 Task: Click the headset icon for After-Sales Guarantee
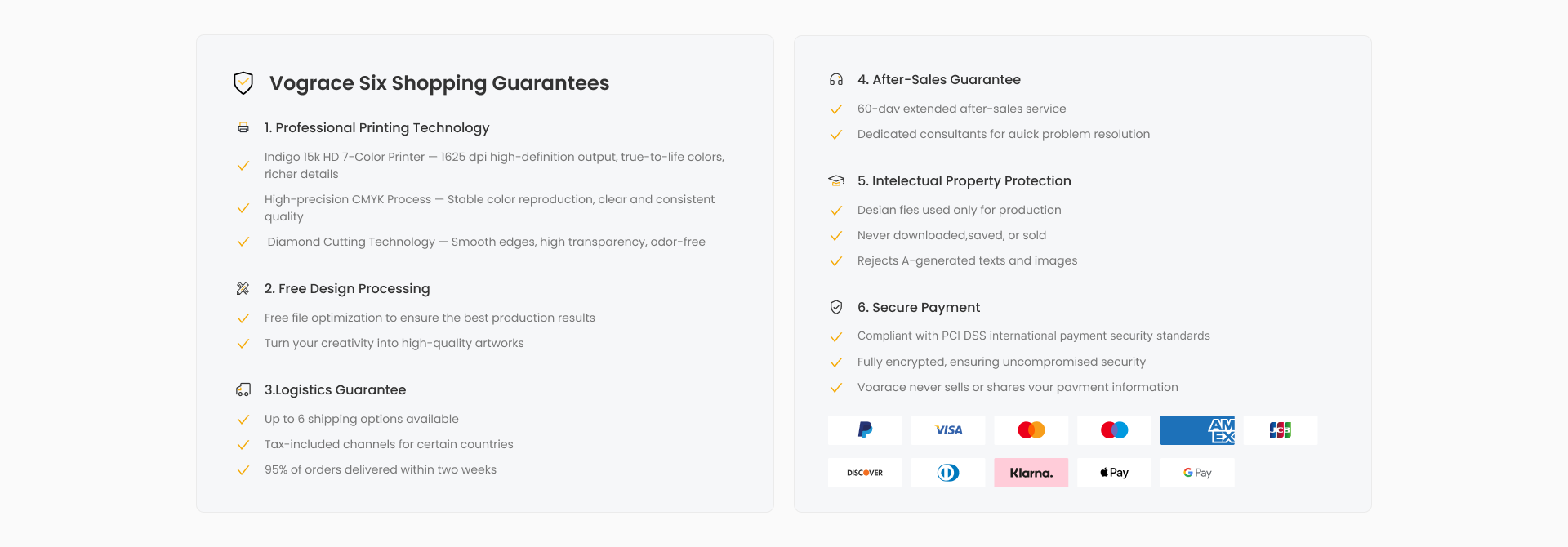836,79
